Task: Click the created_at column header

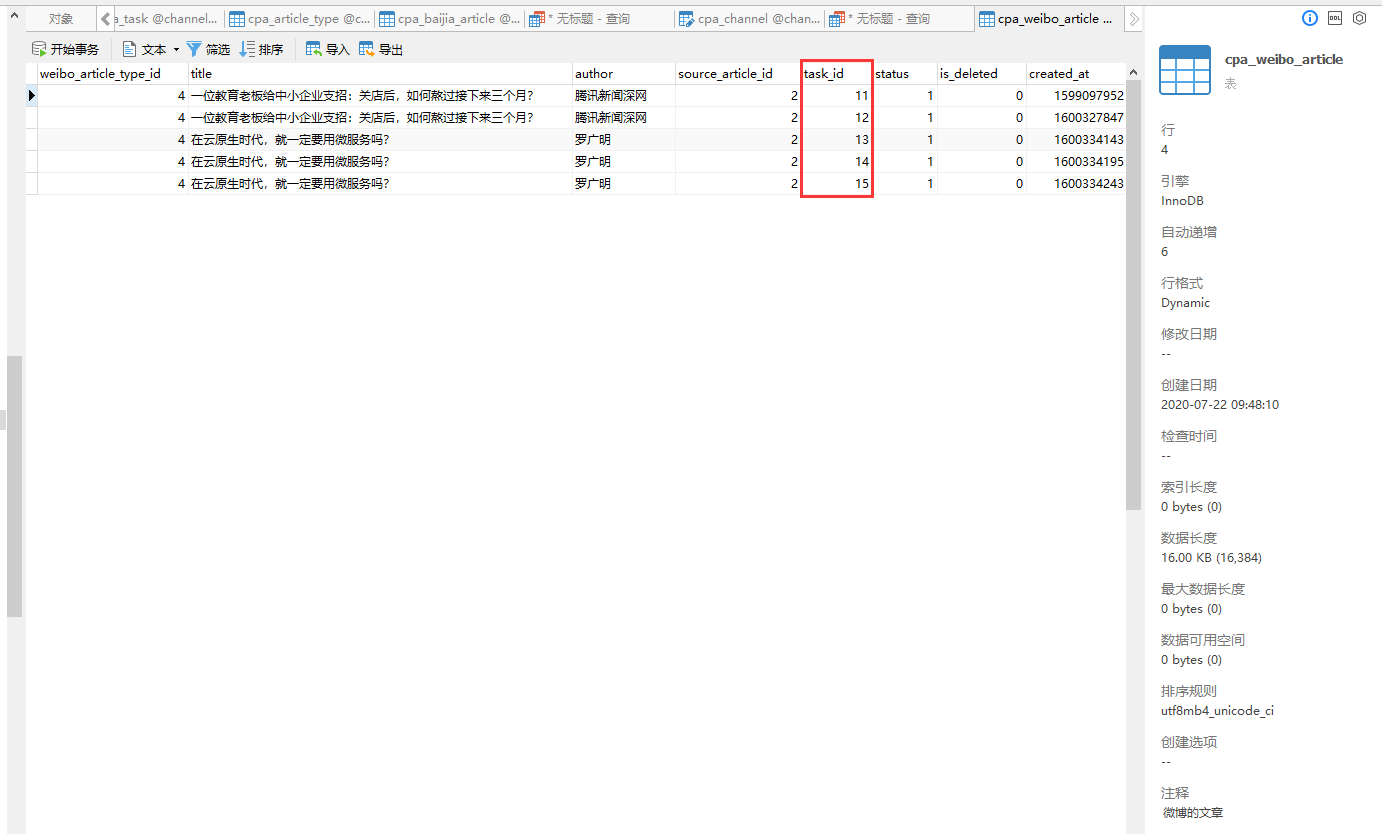Action: 1076,73
